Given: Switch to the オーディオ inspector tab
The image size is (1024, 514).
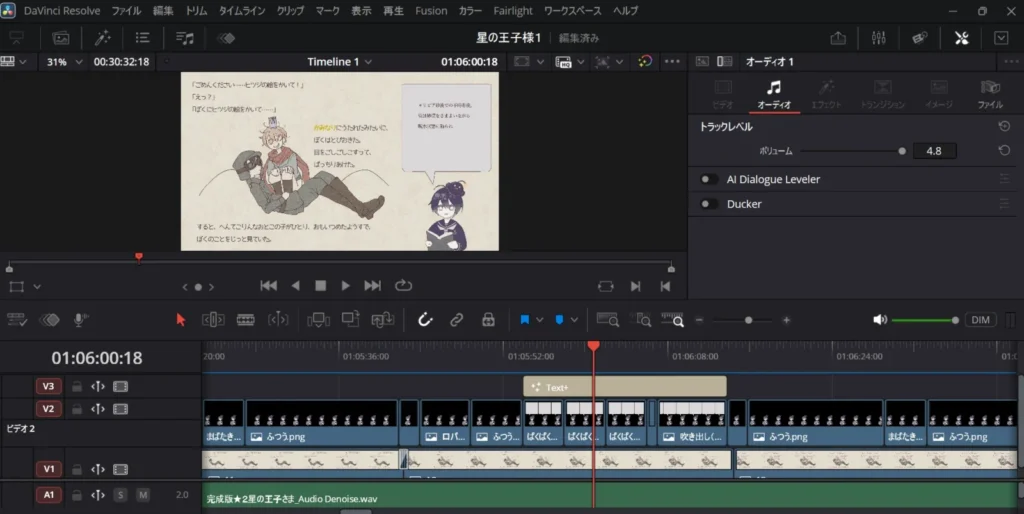Looking at the screenshot, I should pos(774,94).
